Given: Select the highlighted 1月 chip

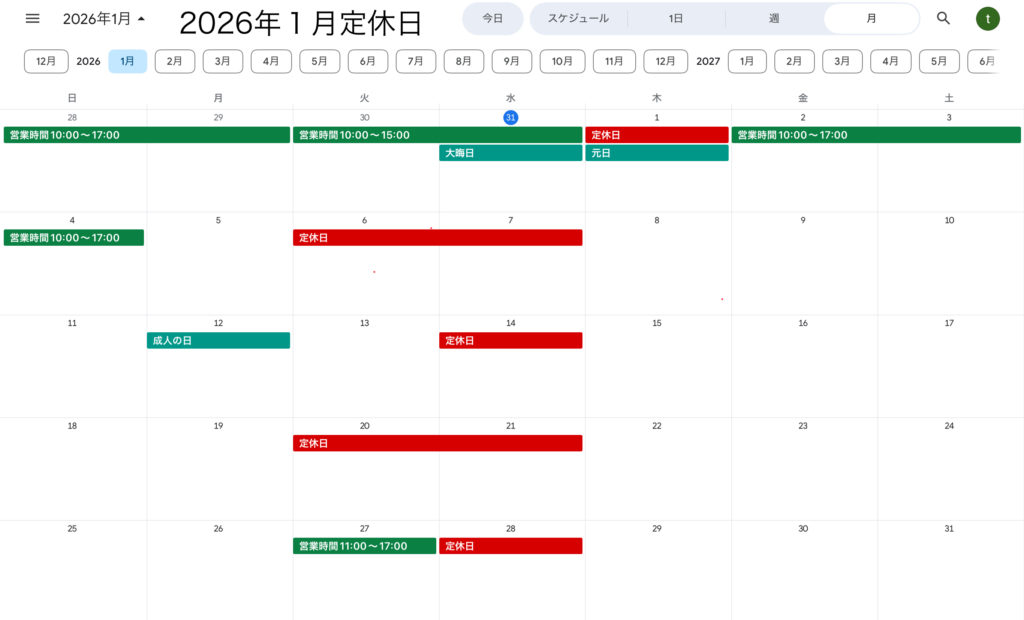Looking at the screenshot, I should click(x=127, y=61).
